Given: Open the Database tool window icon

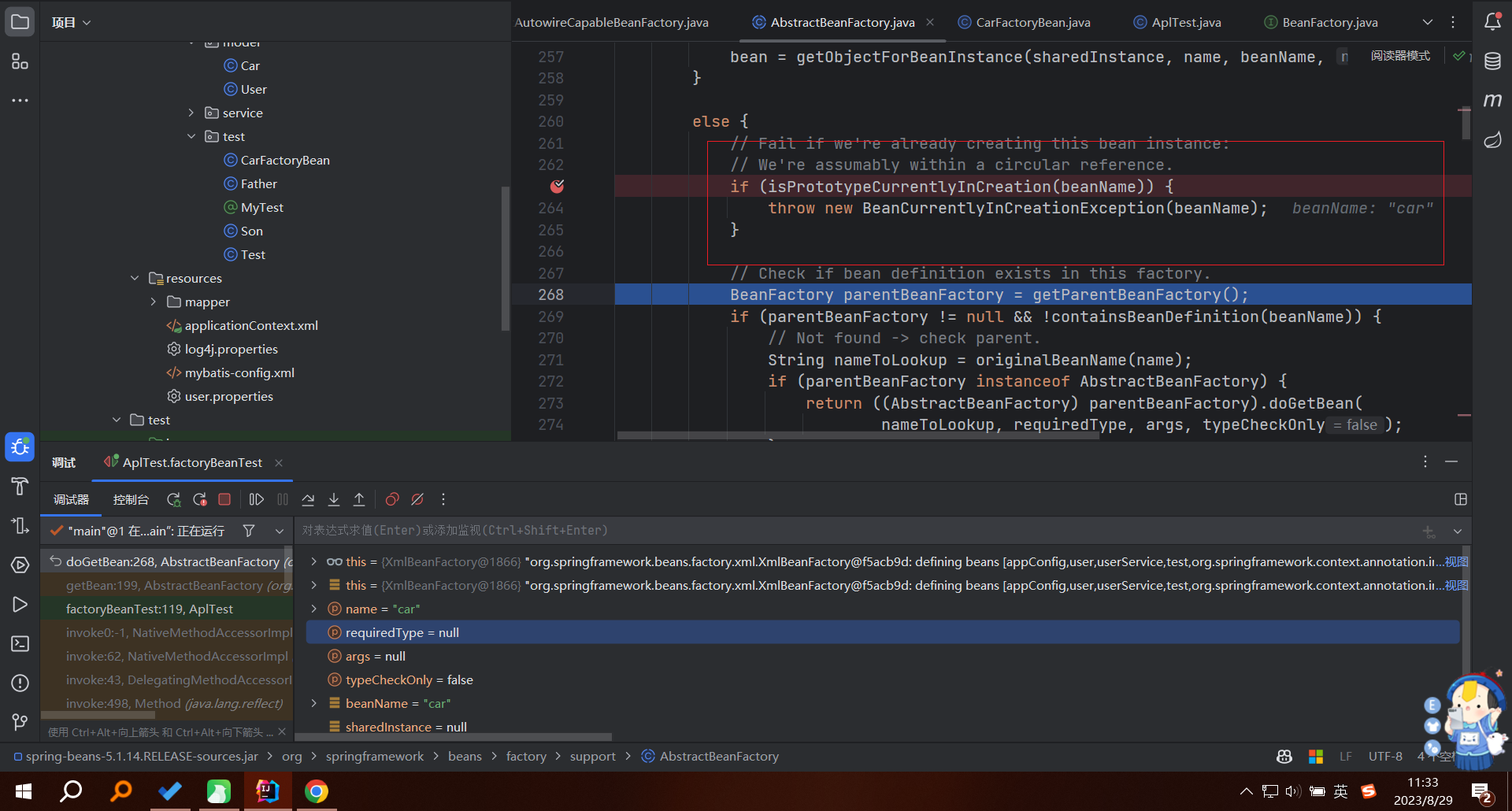Looking at the screenshot, I should [1492, 61].
